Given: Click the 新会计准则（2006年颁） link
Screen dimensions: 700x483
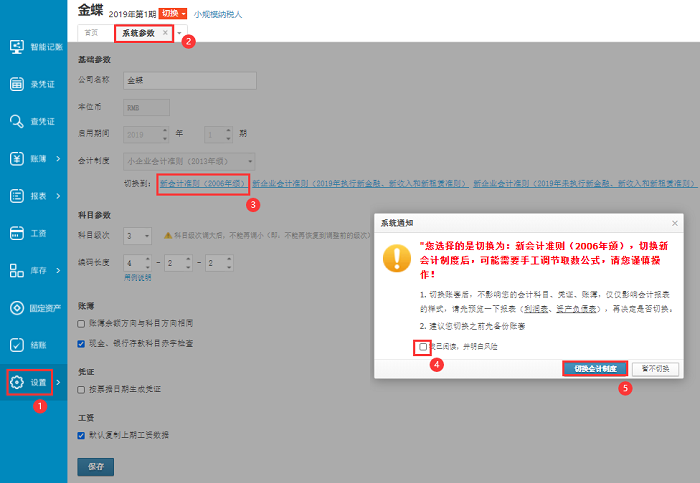Looking at the screenshot, I should 202,184.
